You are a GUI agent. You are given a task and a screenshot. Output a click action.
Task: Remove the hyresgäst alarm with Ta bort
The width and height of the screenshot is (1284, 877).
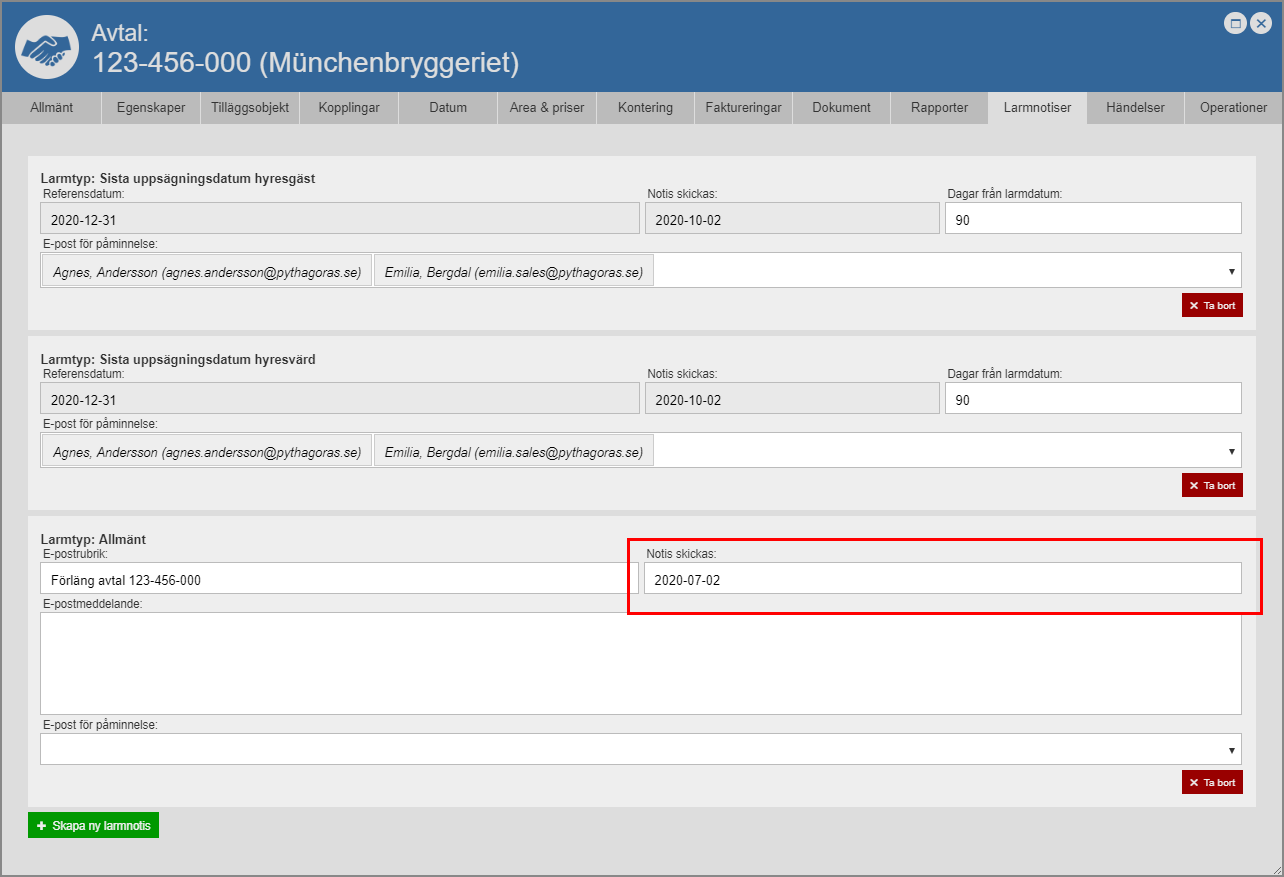point(1212,305)
